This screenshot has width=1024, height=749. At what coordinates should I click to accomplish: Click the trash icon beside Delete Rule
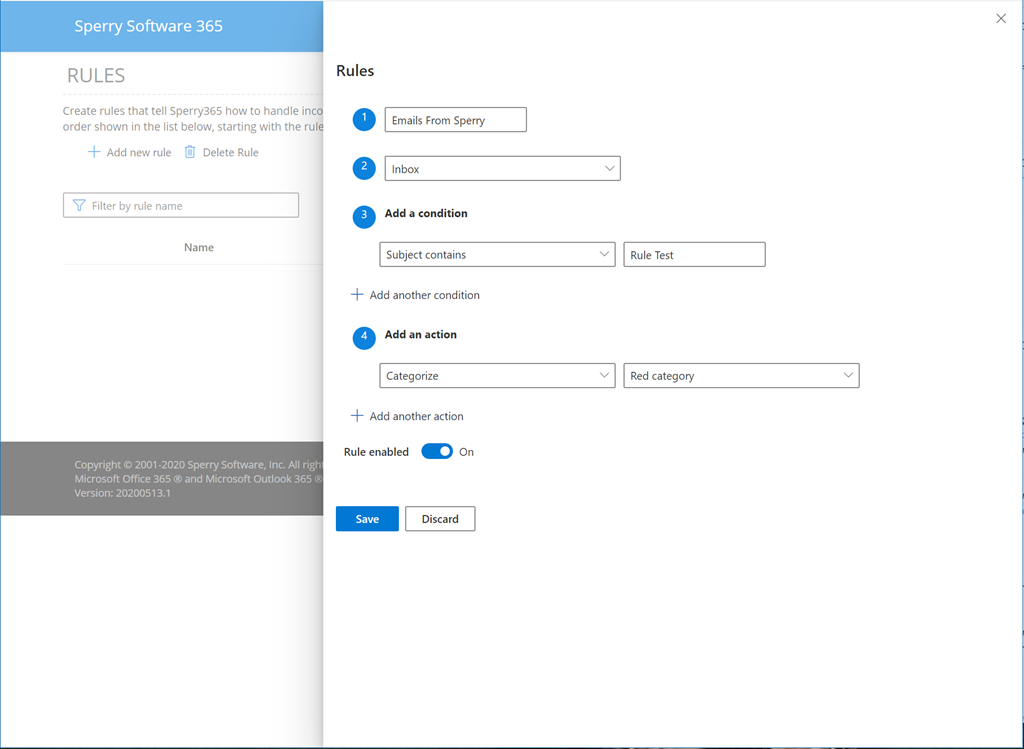pos(189,152)
